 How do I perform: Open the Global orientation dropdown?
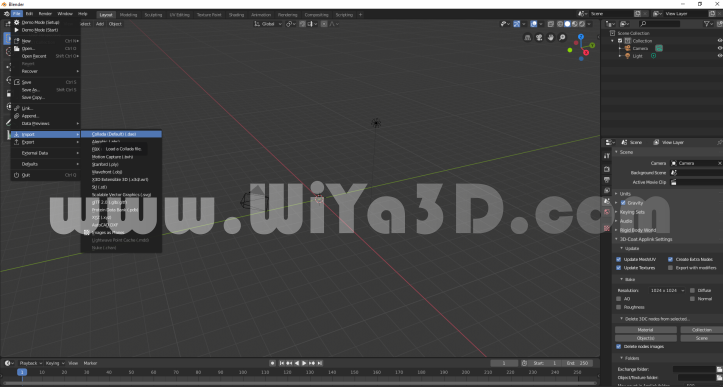coord(268,24)
